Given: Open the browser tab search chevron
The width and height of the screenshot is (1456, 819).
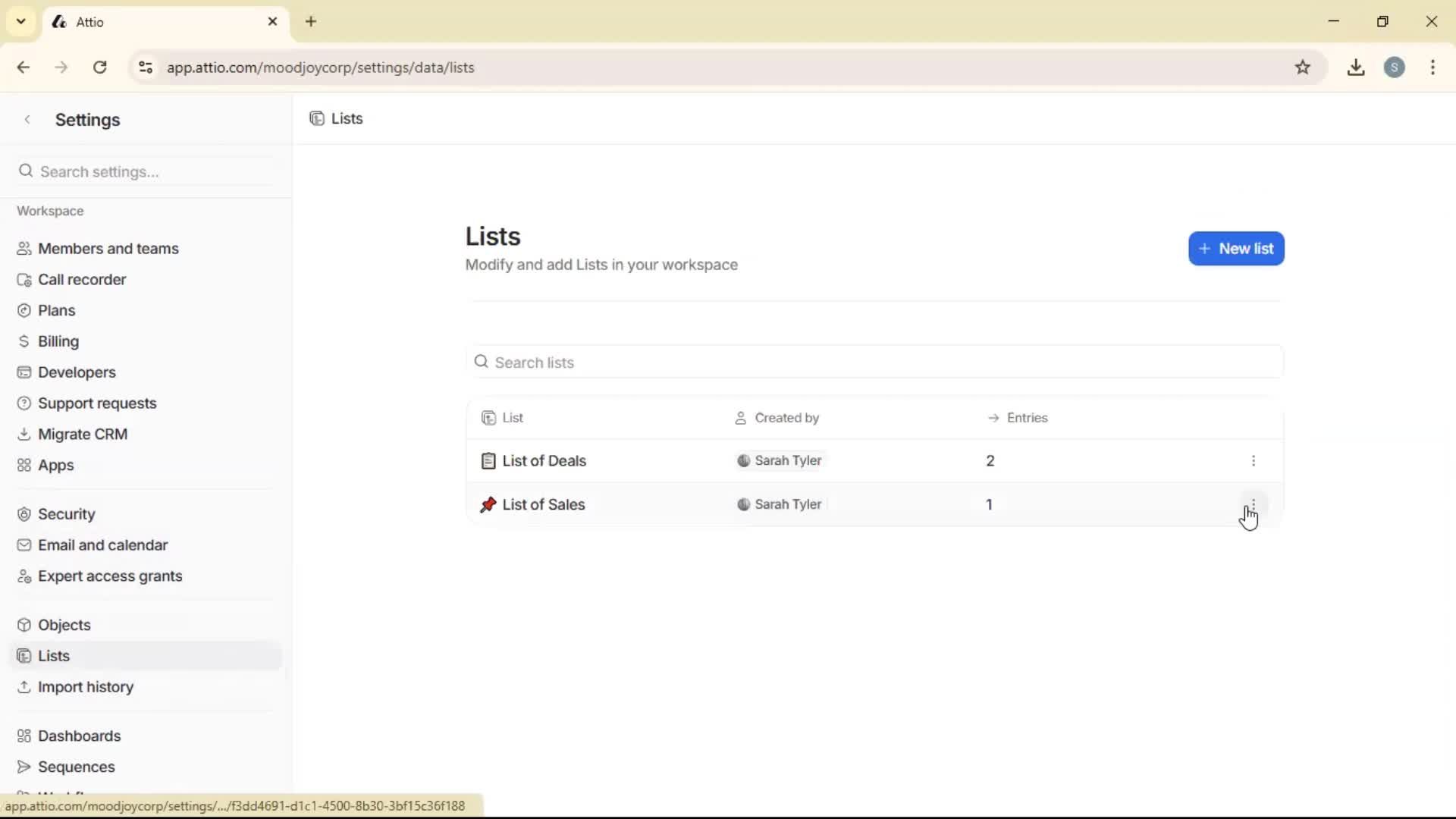Looking at the screenshot, I should [20, 21].
